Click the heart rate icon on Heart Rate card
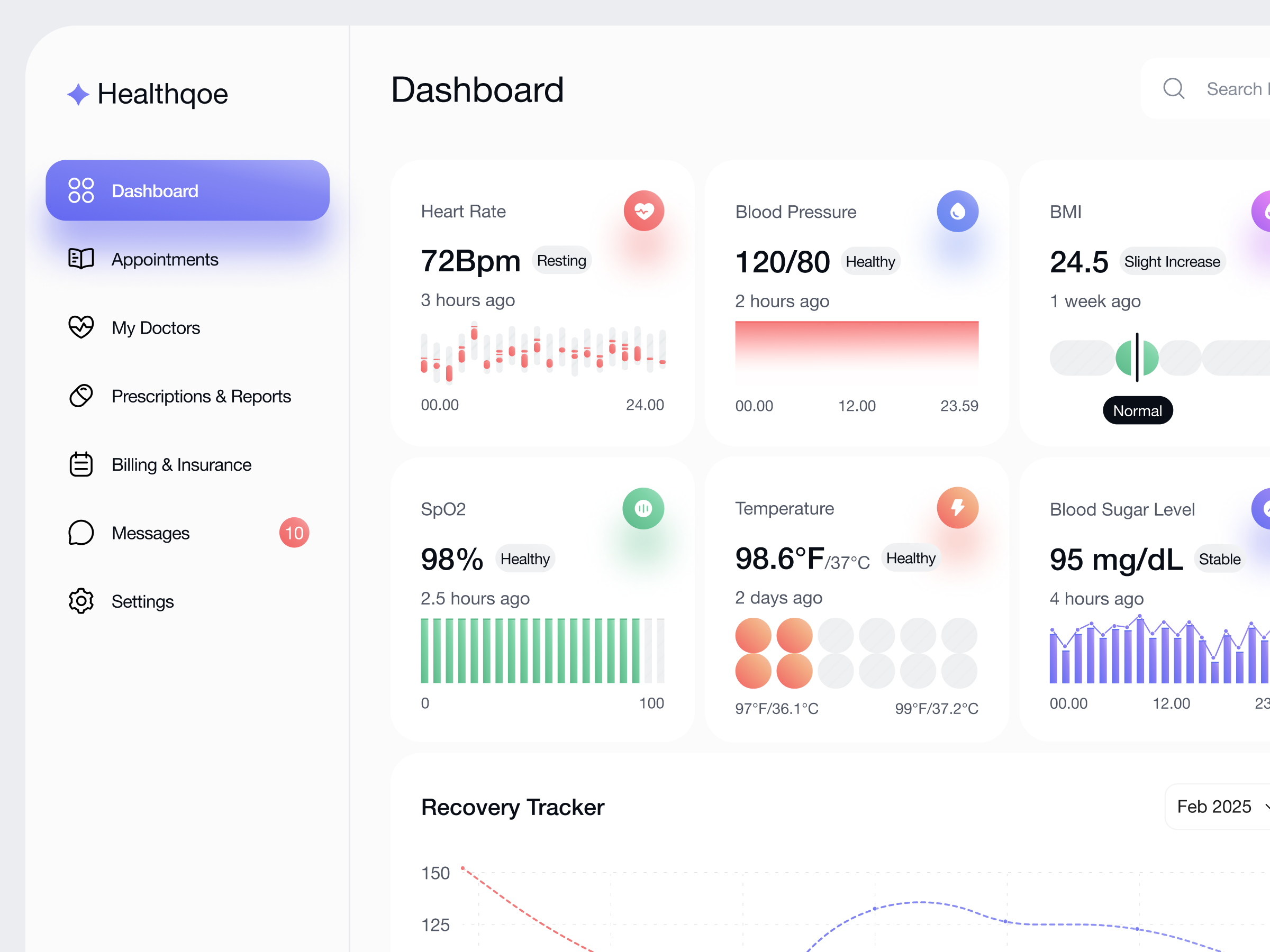The width and height of the screenshot is (1270, 952). (x=643, y=210)
